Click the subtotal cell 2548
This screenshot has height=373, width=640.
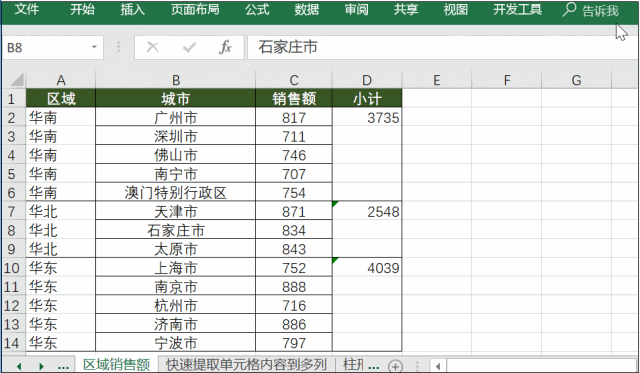pyautogui.click(x=367, y=211)
